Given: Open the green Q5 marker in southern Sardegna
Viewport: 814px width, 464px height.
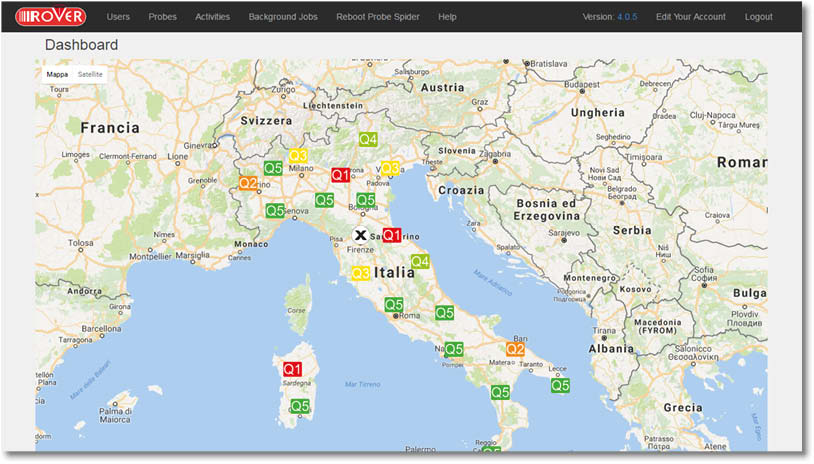Looking at the screenshot, I should pyautogui.click(x=300, y=406).
